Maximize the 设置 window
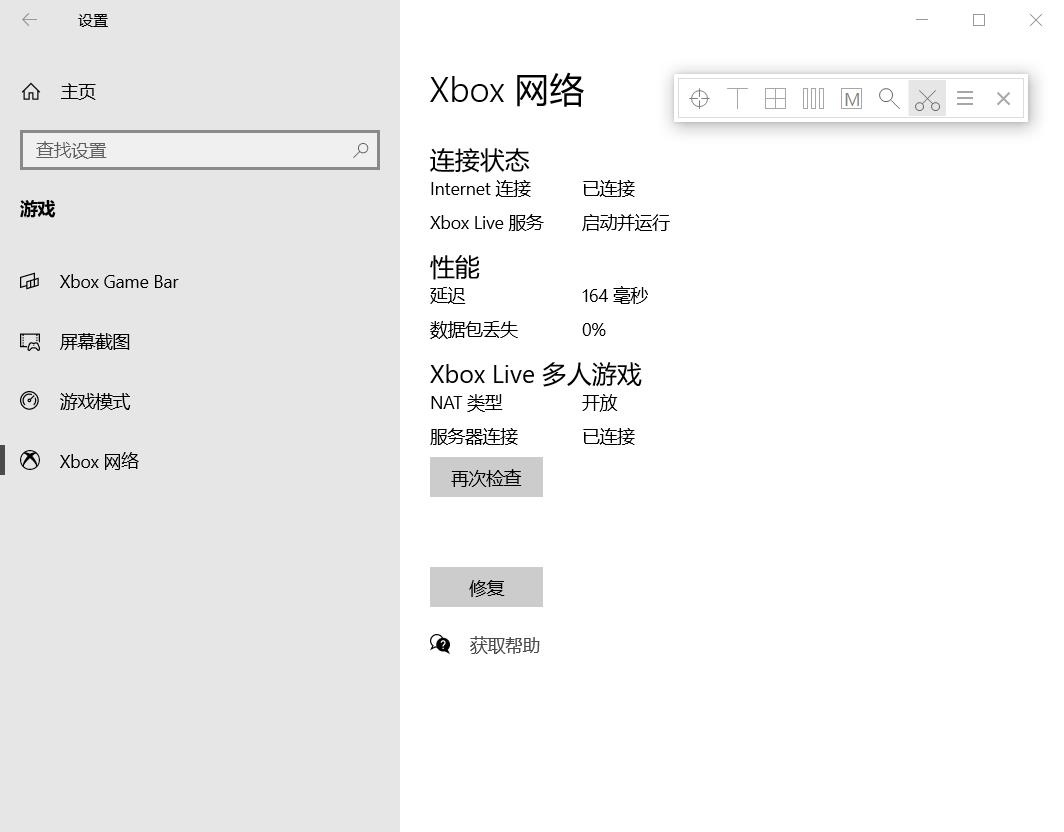Image resolution: width=1064 pixels, height=832 pixels. [978, 20]
